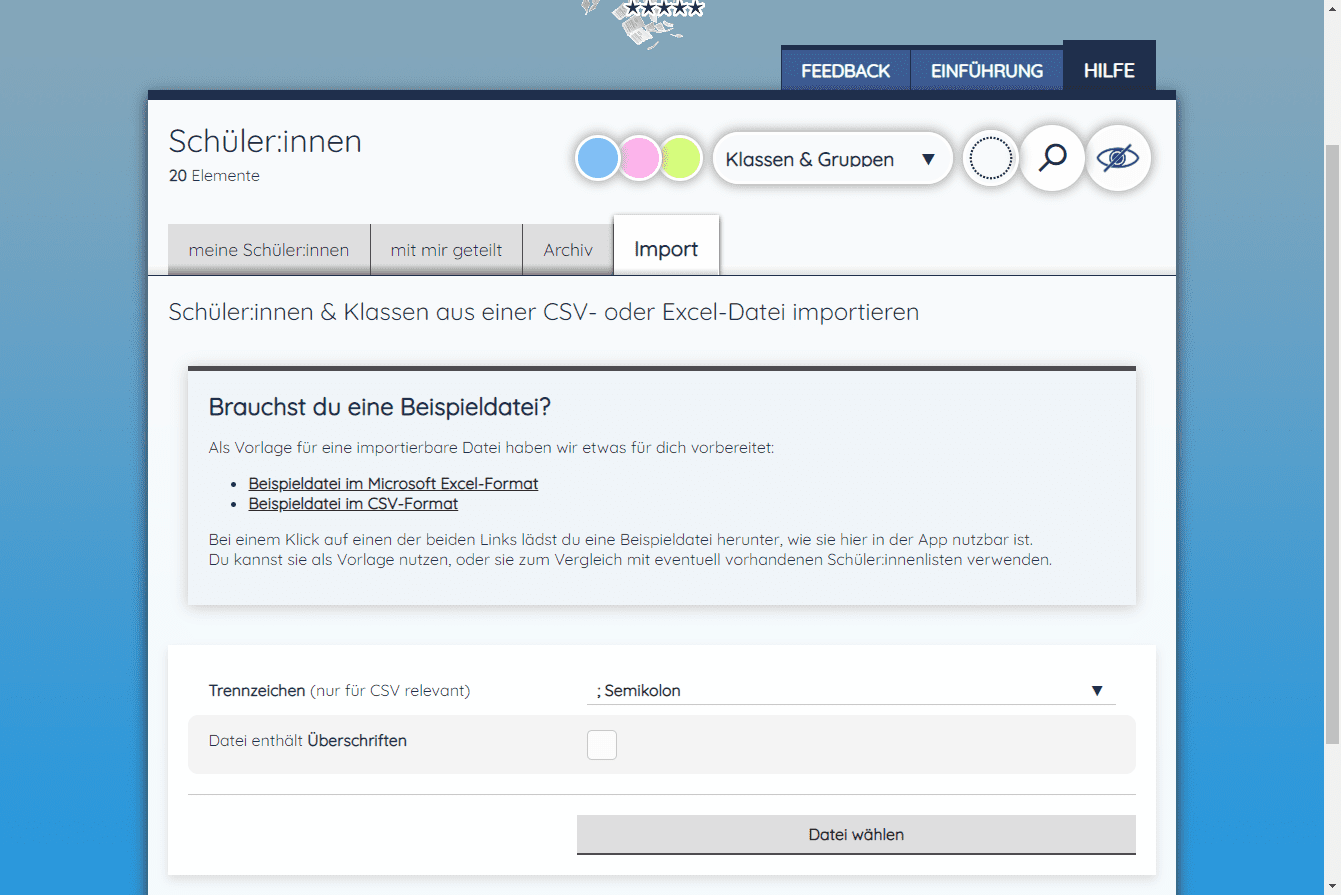Open the search magnifier icon
1341x895 pixels.
pyautogui.click(x=1052, y=158)
